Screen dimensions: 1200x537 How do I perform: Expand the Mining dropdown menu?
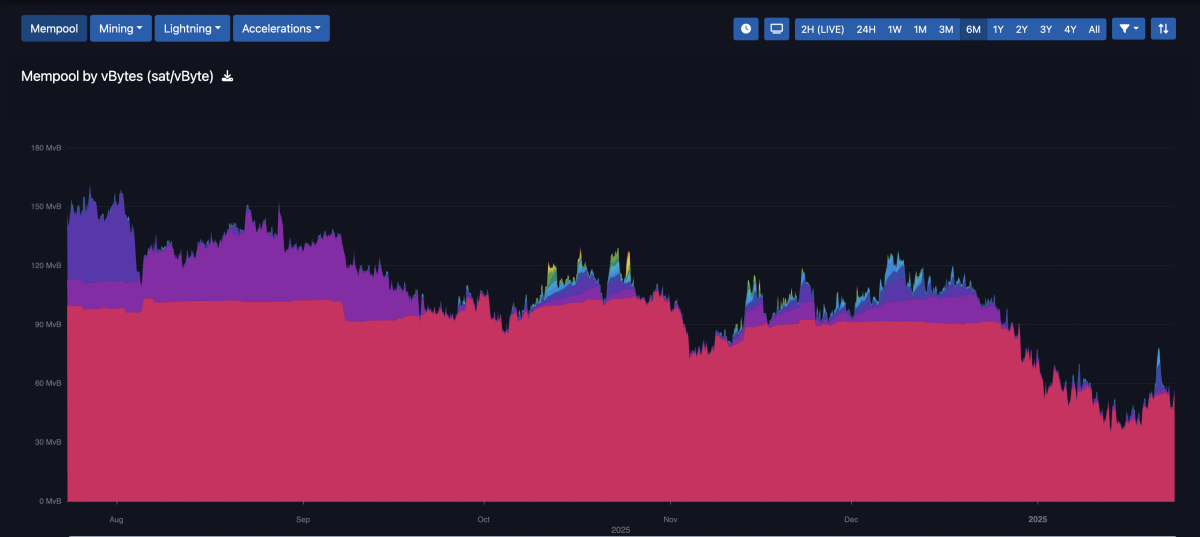120,29
